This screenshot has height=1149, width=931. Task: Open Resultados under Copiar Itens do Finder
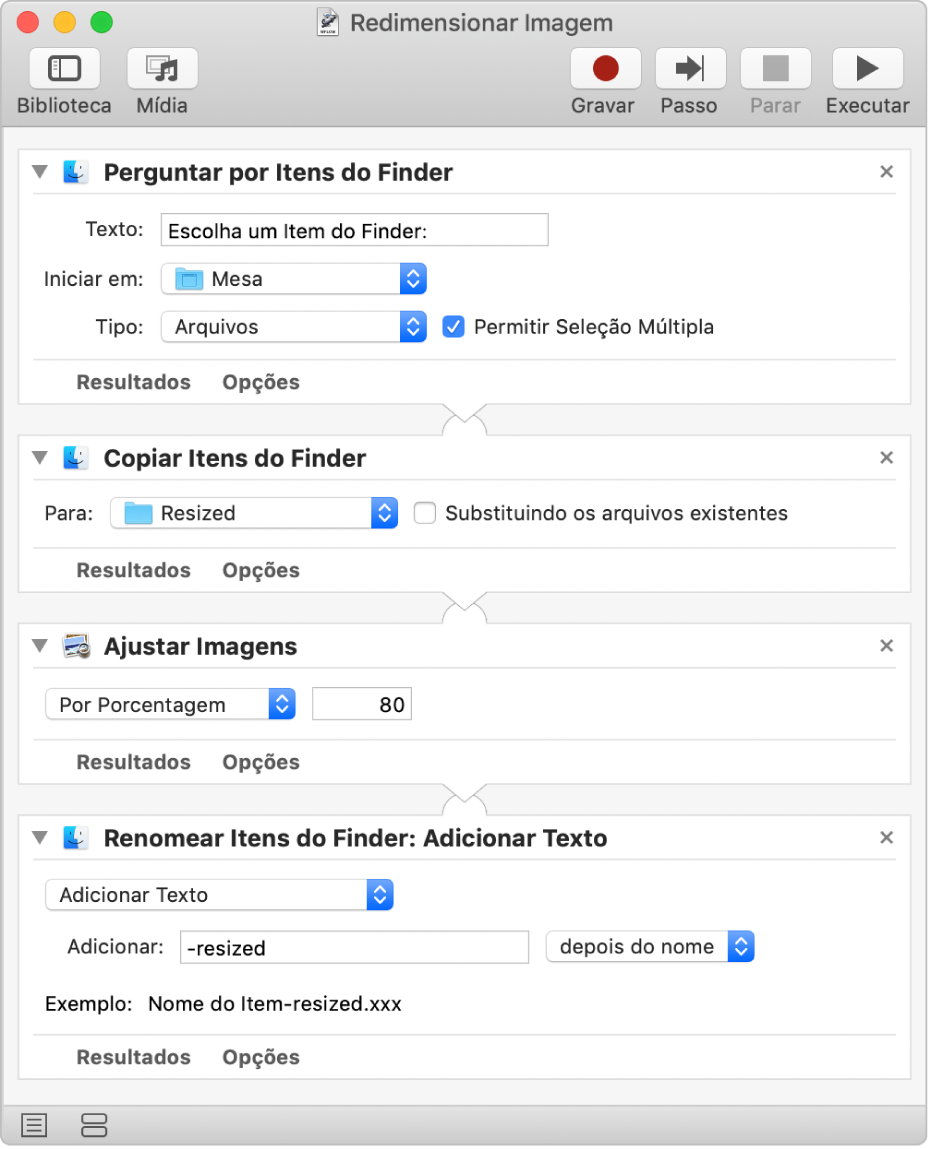(133, 570)
